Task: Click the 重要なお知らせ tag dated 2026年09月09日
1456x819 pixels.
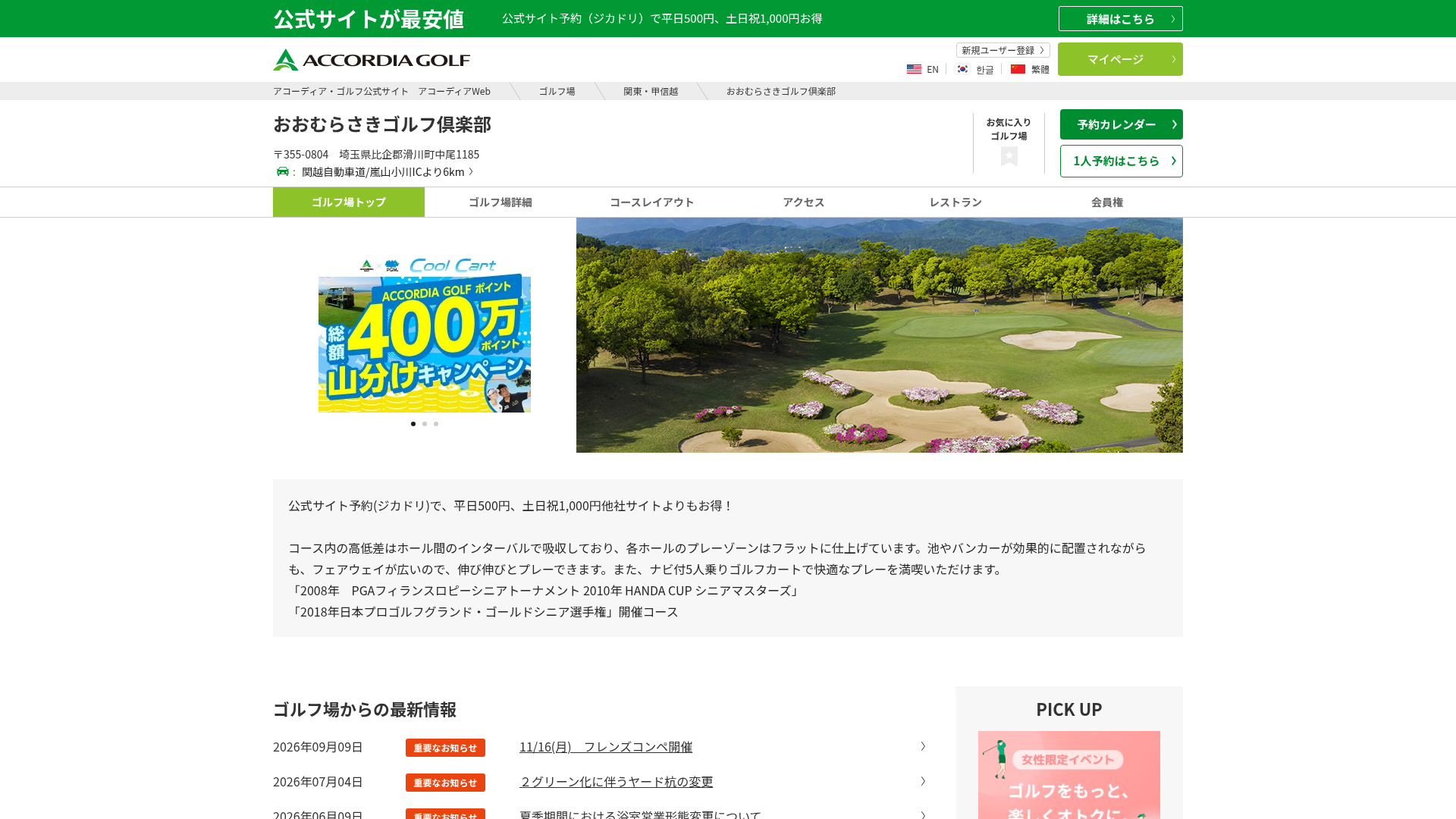Action: click(x=445, y=748)
